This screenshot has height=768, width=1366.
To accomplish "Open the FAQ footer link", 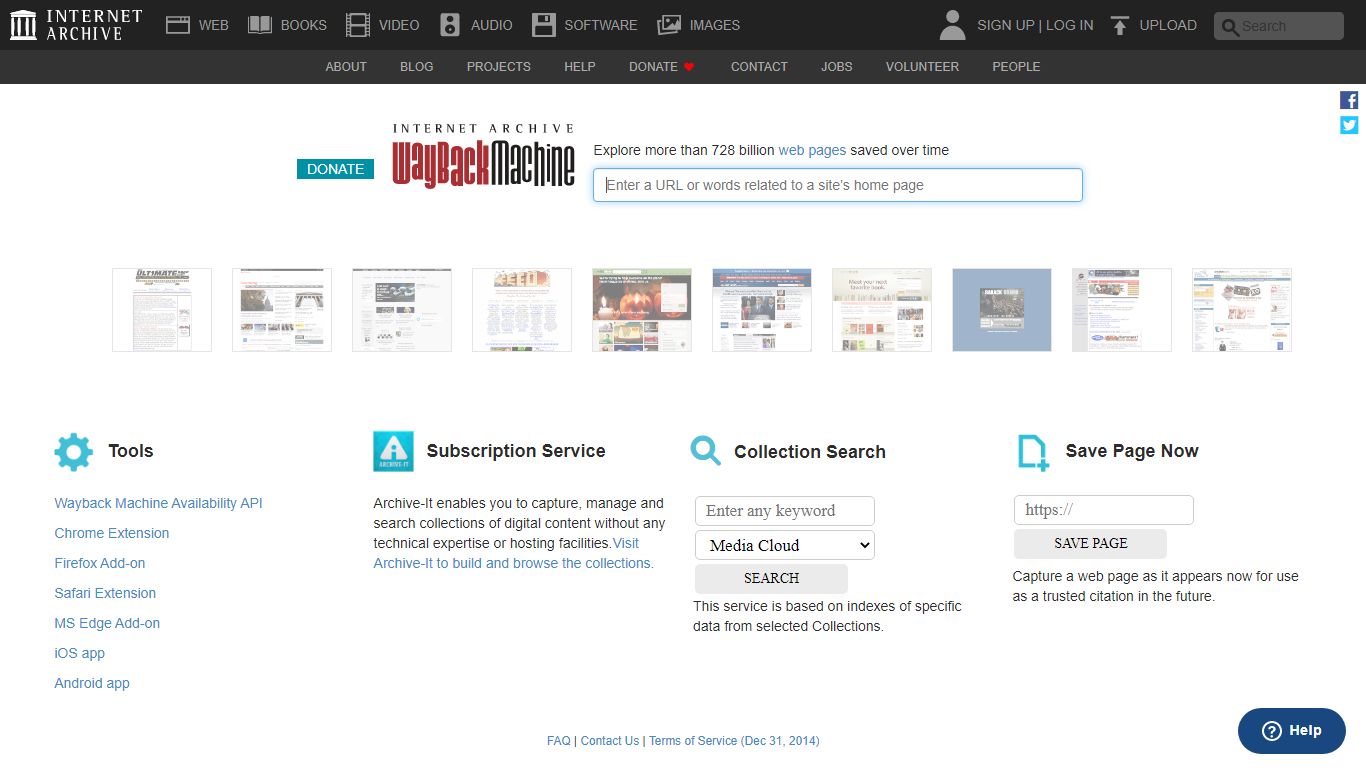I will point(559,741).
